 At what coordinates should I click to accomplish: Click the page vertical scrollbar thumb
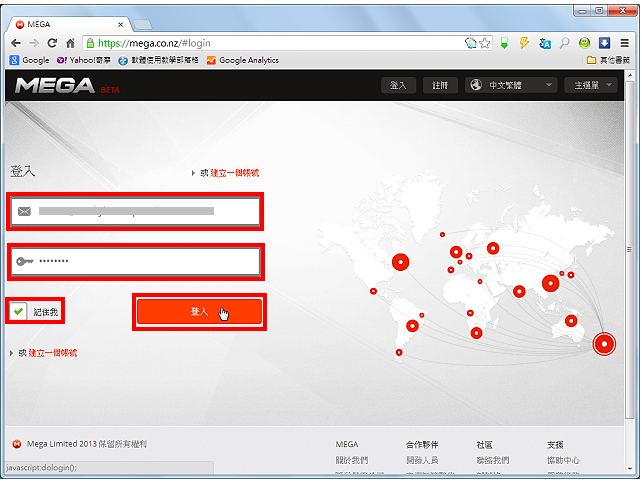point(630,250)
